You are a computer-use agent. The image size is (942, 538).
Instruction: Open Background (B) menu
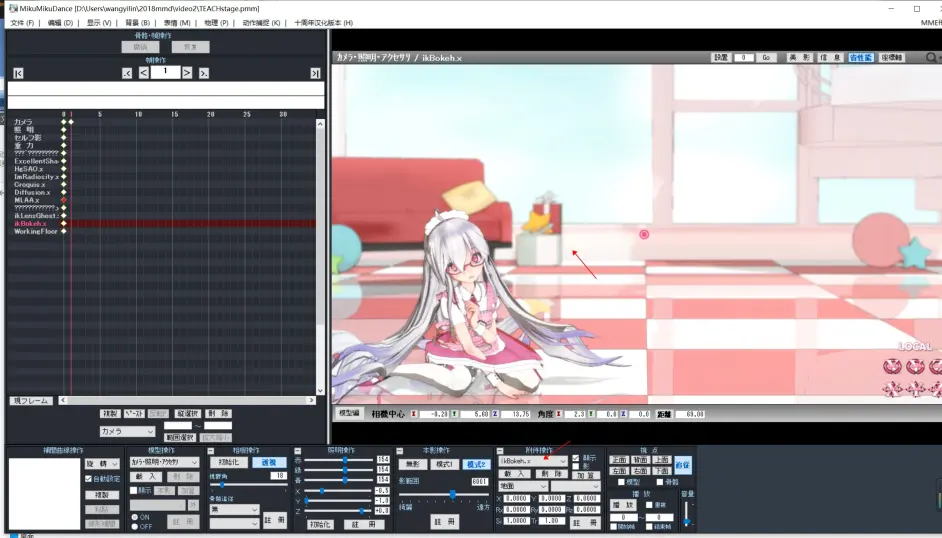[x=138, y=23]
